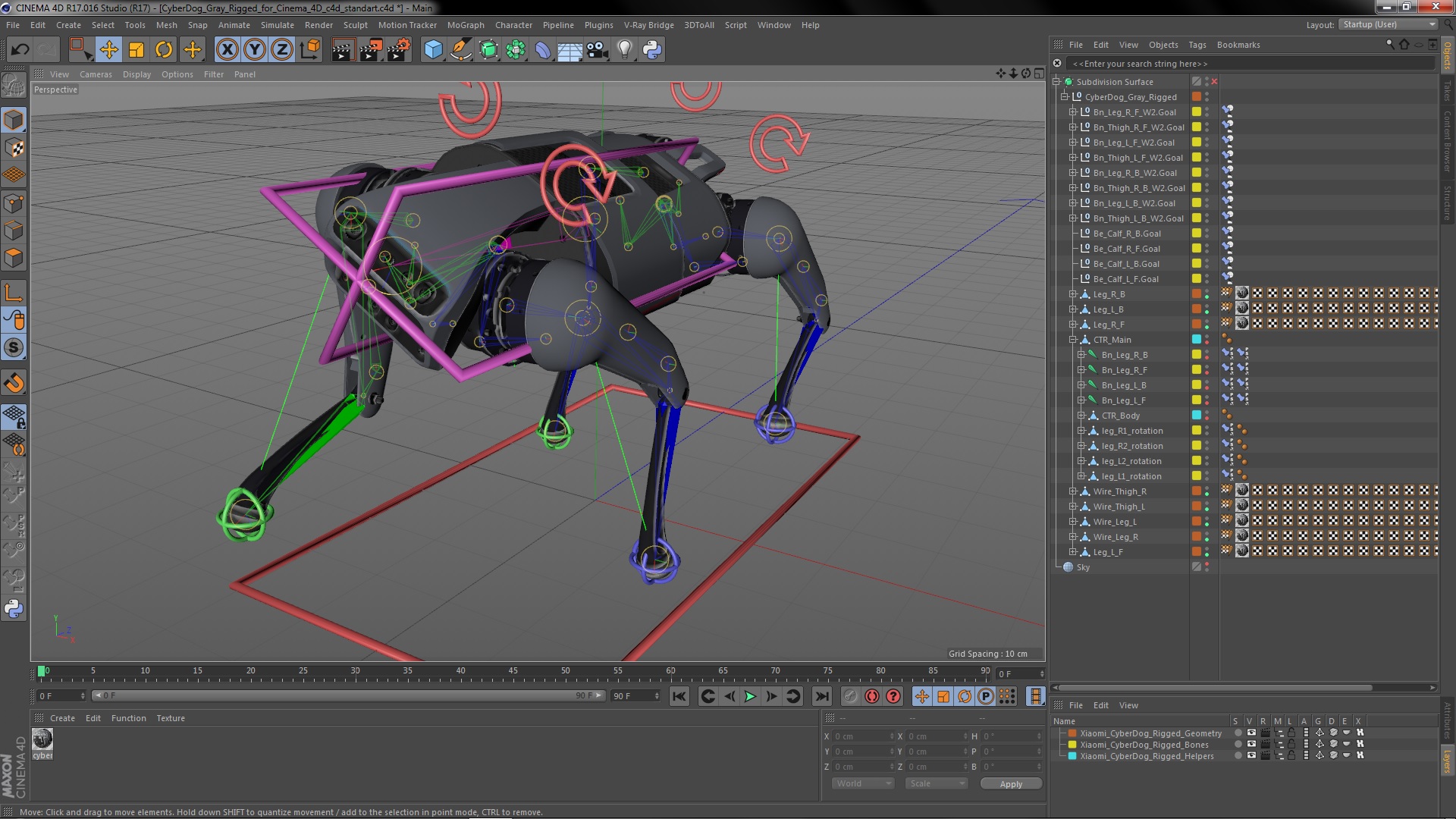Click the X position coordinate field
The height and width of the screenshot is (819, 1456).
[x=863, y=736]
